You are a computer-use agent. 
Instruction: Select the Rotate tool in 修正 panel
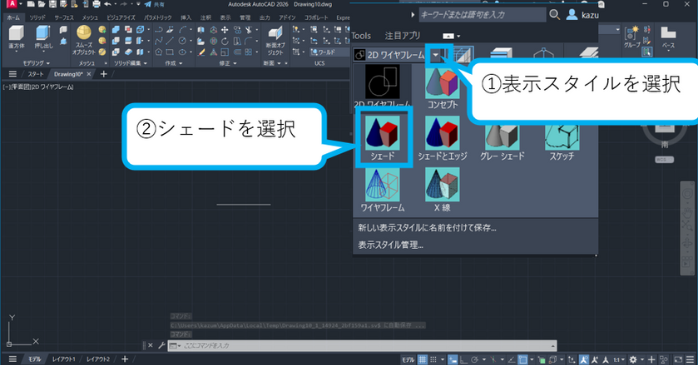(x=225, y=41)
